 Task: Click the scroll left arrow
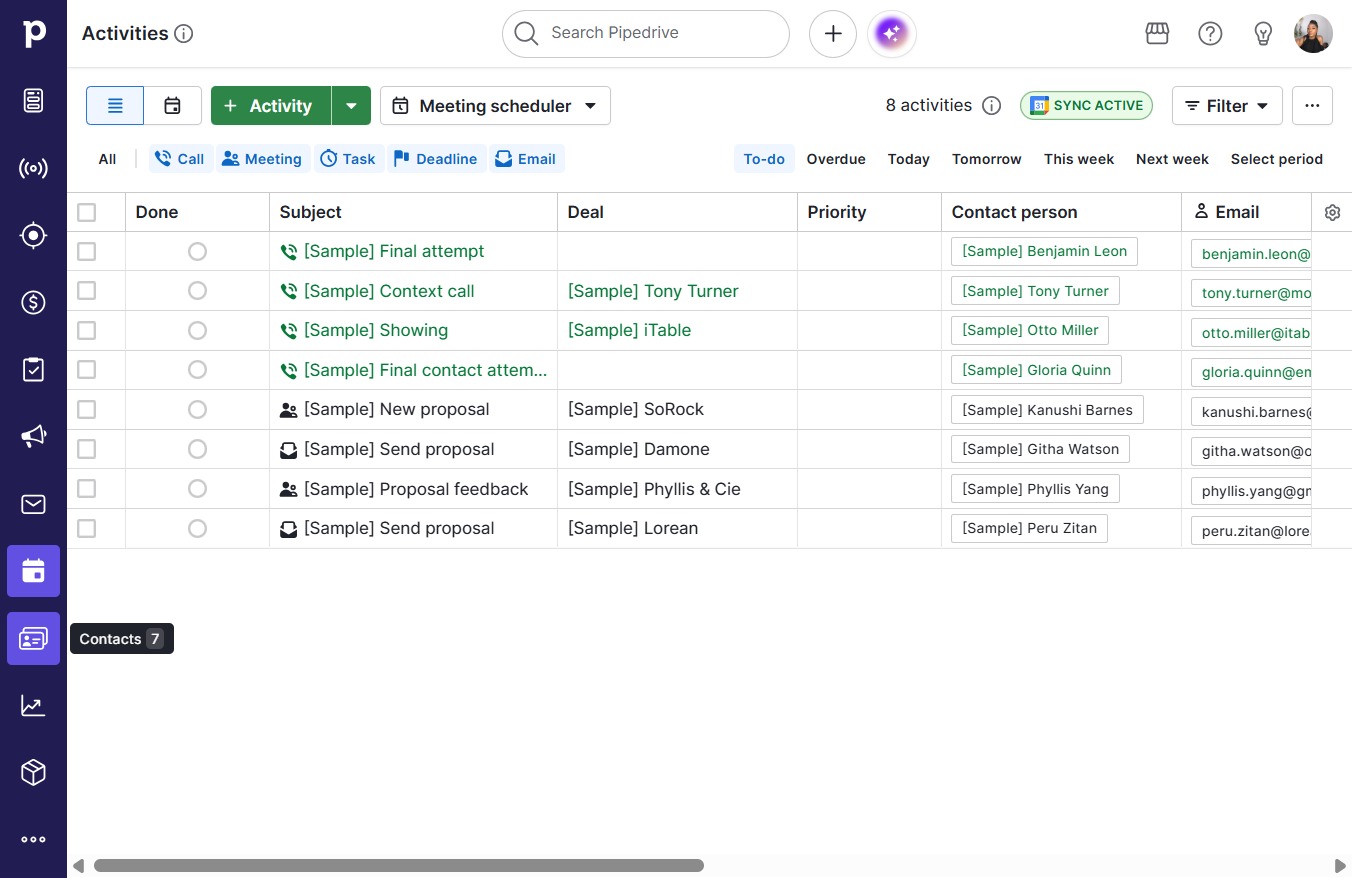(78, 865)
